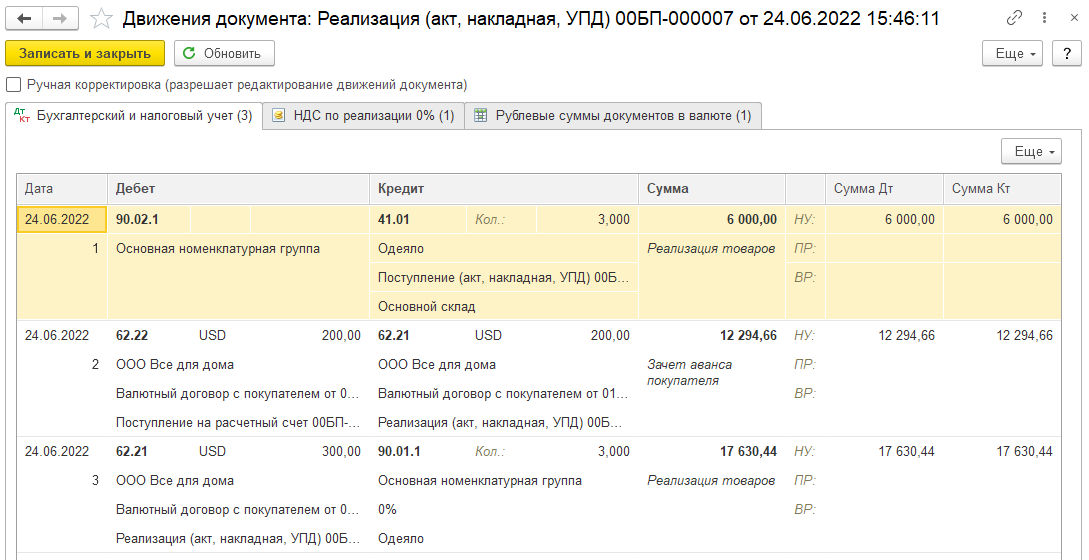Select Сумма Кт value 12 294,66
Image resolution: width=1089 pixels, height=560 pixels.
click(1002, 336)
